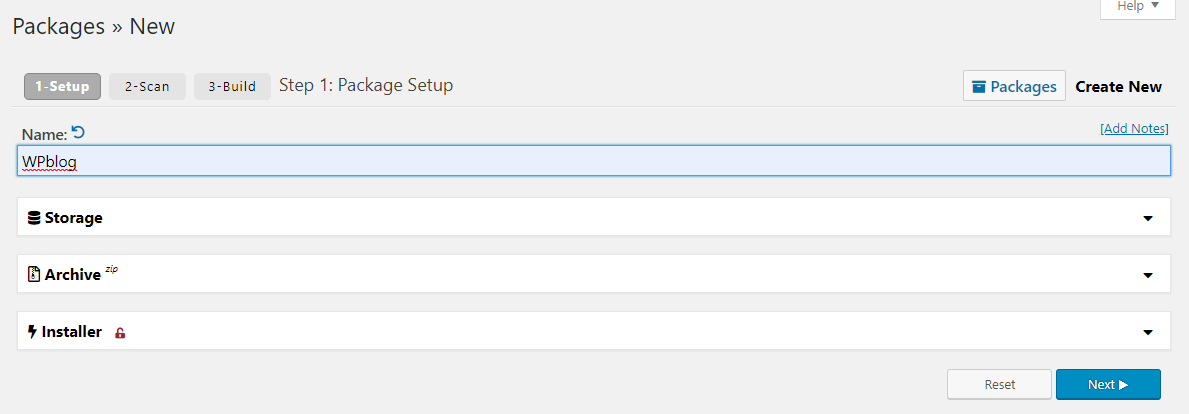This screenshot has height=414, width=1189.
Task: Click the Storage section header title
Action: (74, 218)
